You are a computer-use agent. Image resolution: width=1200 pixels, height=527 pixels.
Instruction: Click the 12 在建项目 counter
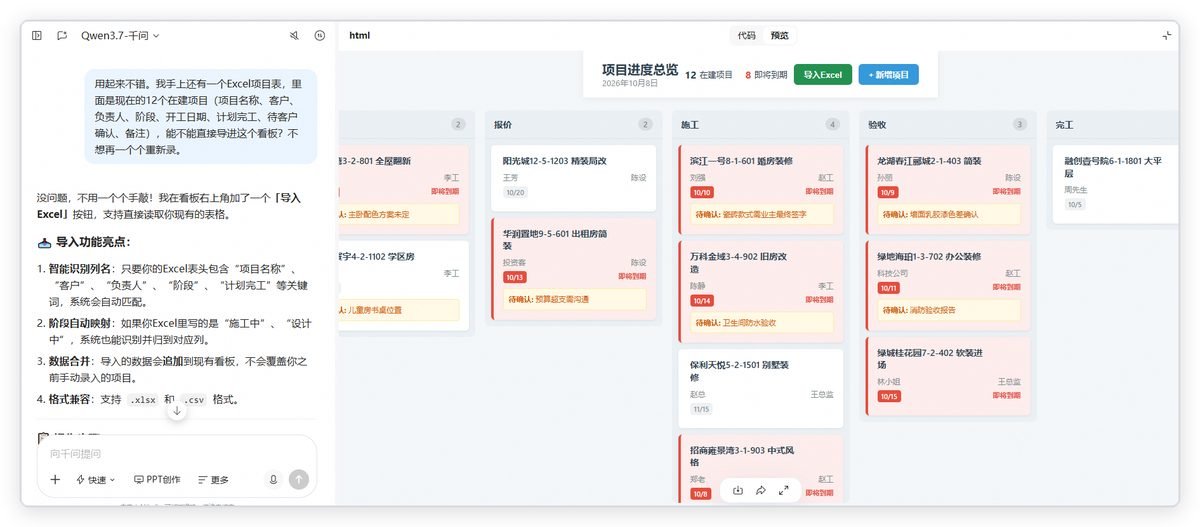(709, 75)
